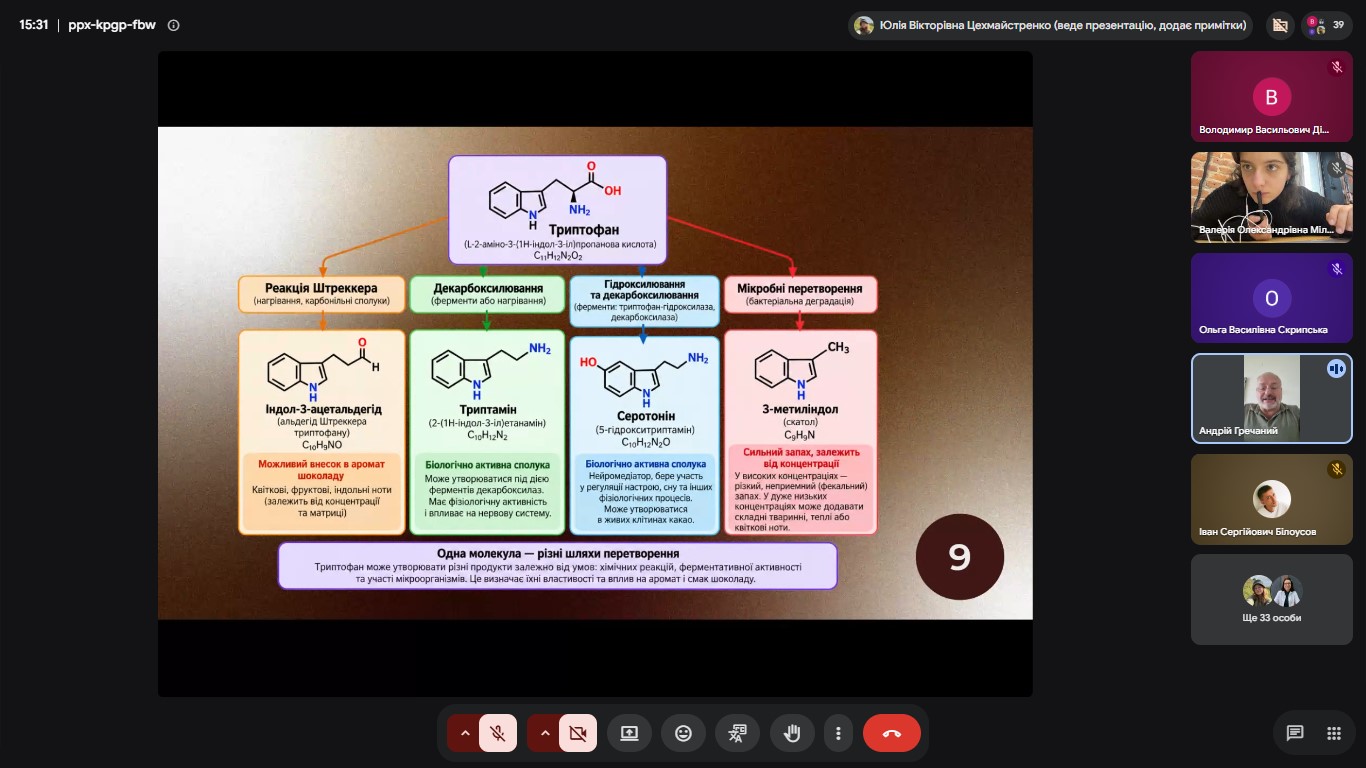Viewport: 1366px width, 768px height.
Task: Open more options menu
Action: [x=838, y=733]
